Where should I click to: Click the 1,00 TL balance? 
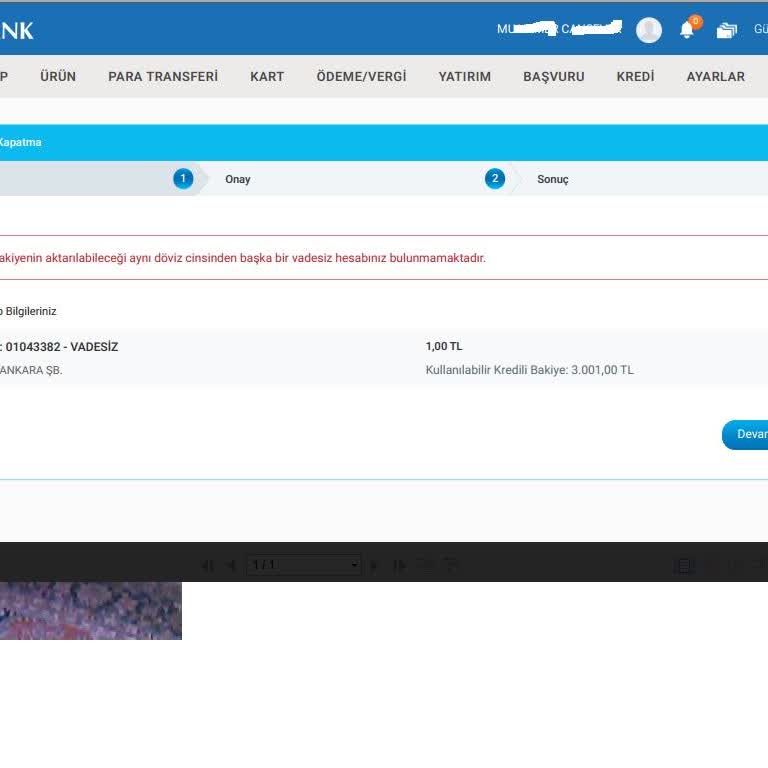click(x=444, y=346)
